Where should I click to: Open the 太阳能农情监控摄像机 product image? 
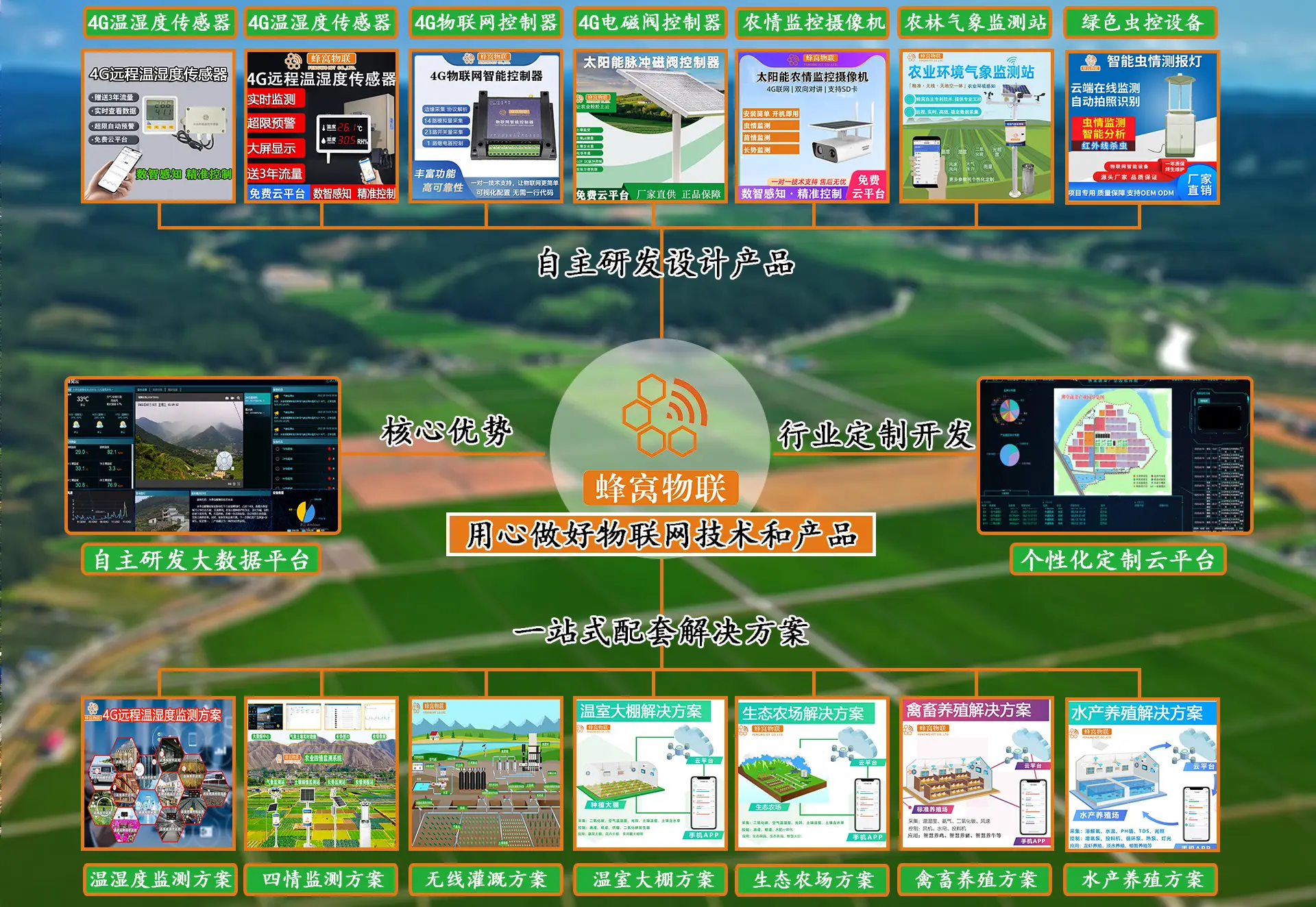(812, 126)
